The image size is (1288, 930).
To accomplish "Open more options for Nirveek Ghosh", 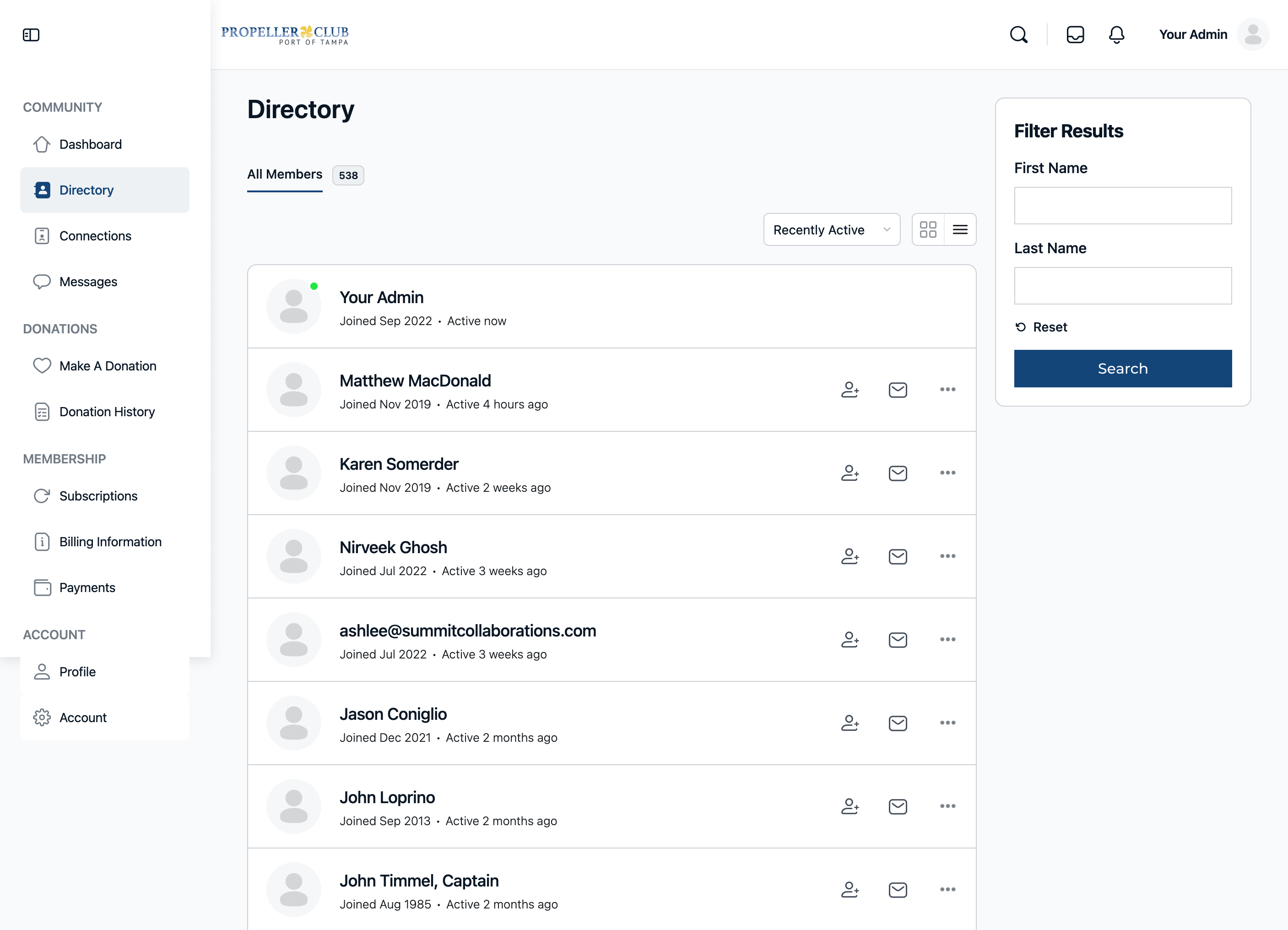I will tap(947, 556).
